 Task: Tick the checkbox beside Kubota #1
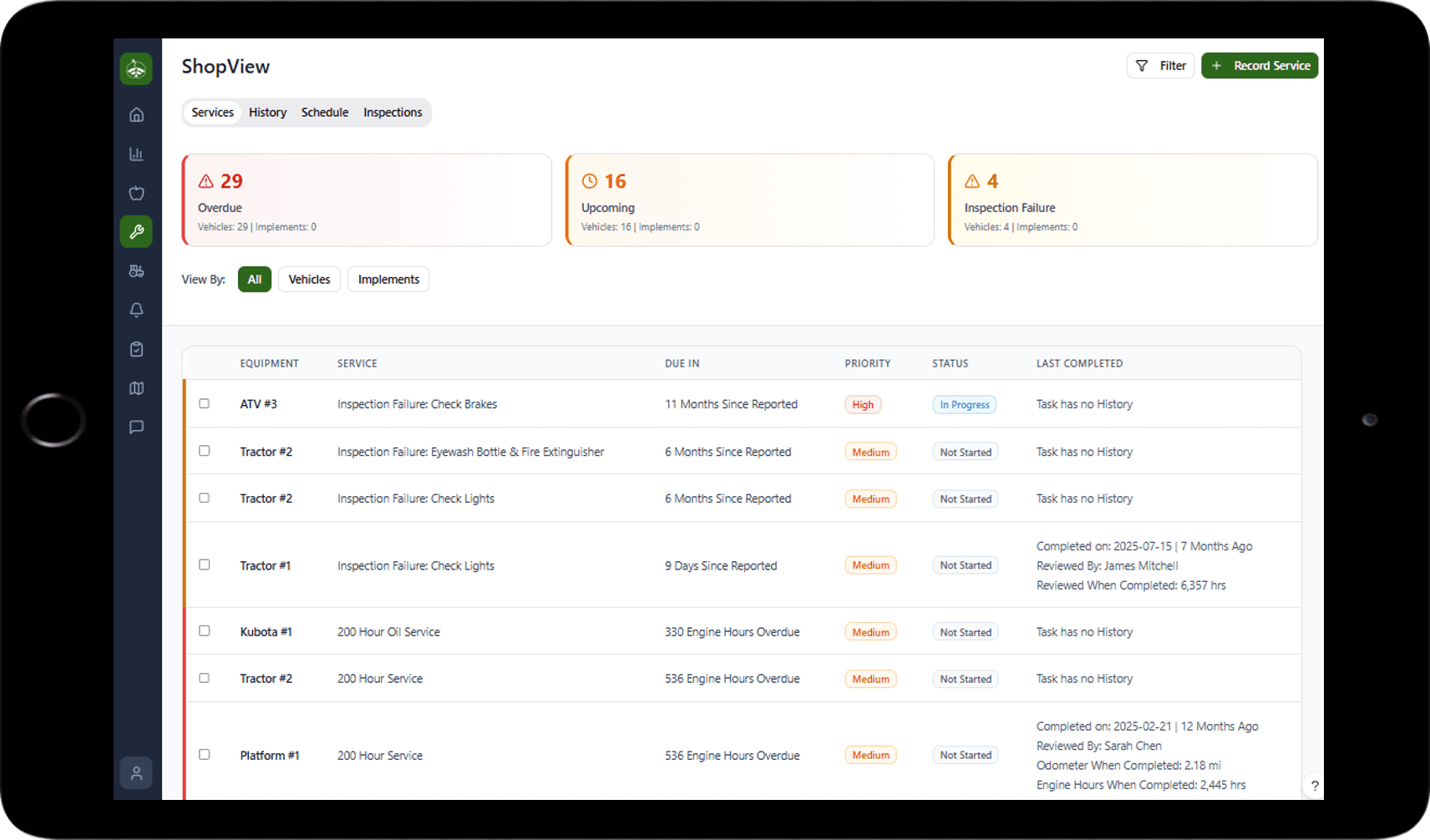pos(204,631)
